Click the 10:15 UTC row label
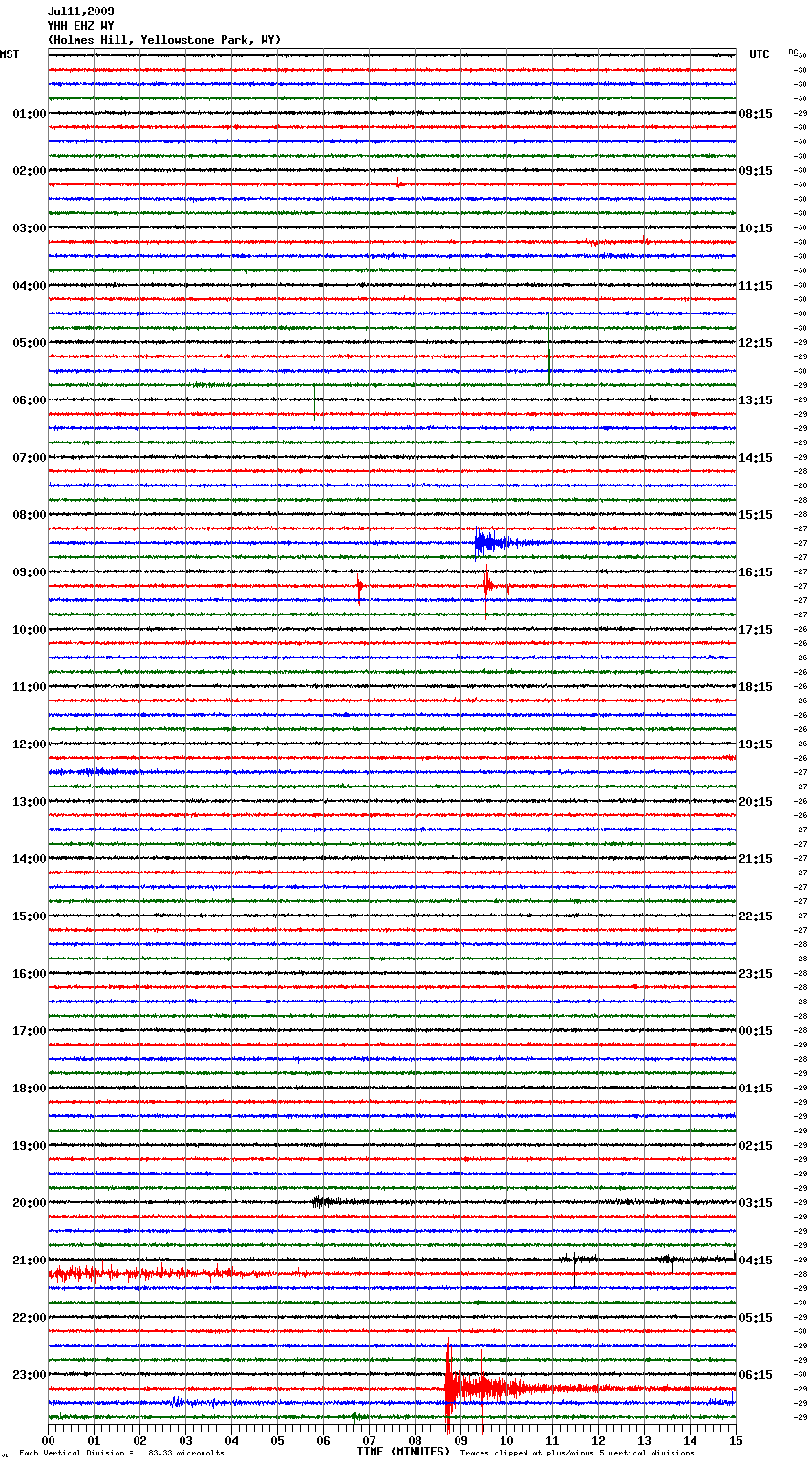The width and height of the screenshot is (812, 1466). (x=756, y=228)
